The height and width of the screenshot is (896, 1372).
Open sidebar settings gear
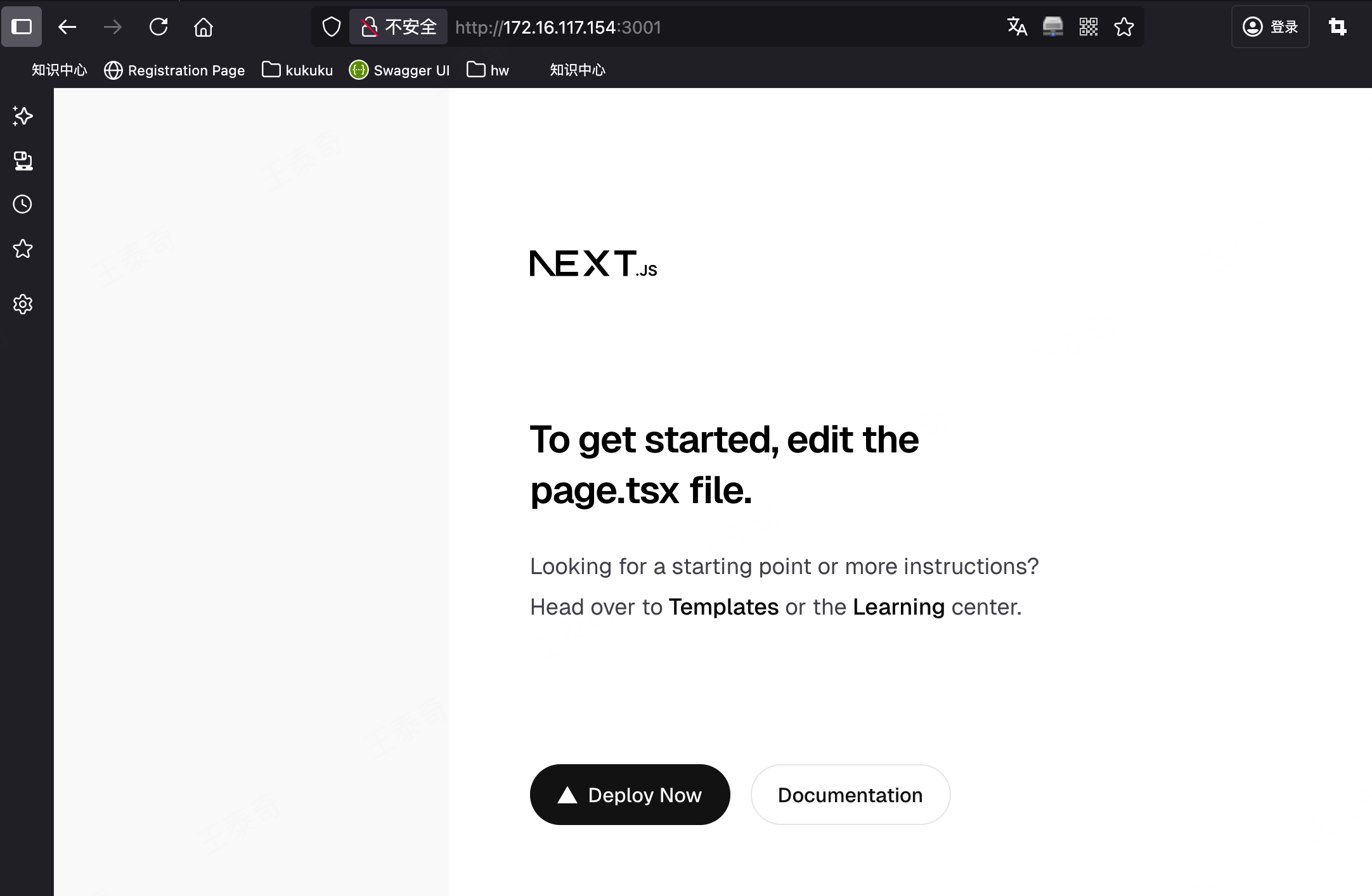[x=23, y=304]
